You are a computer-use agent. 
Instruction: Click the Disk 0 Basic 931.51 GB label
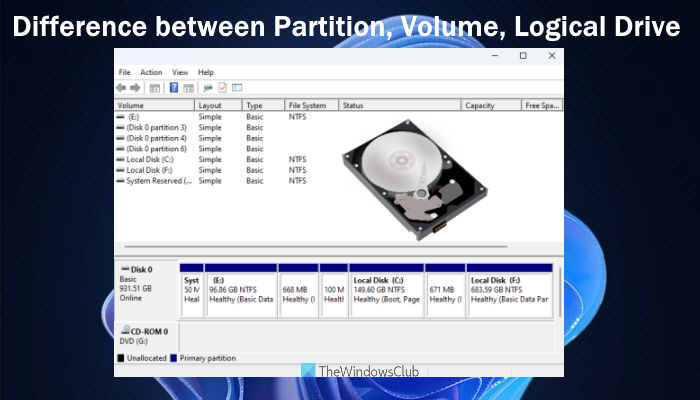146,290
